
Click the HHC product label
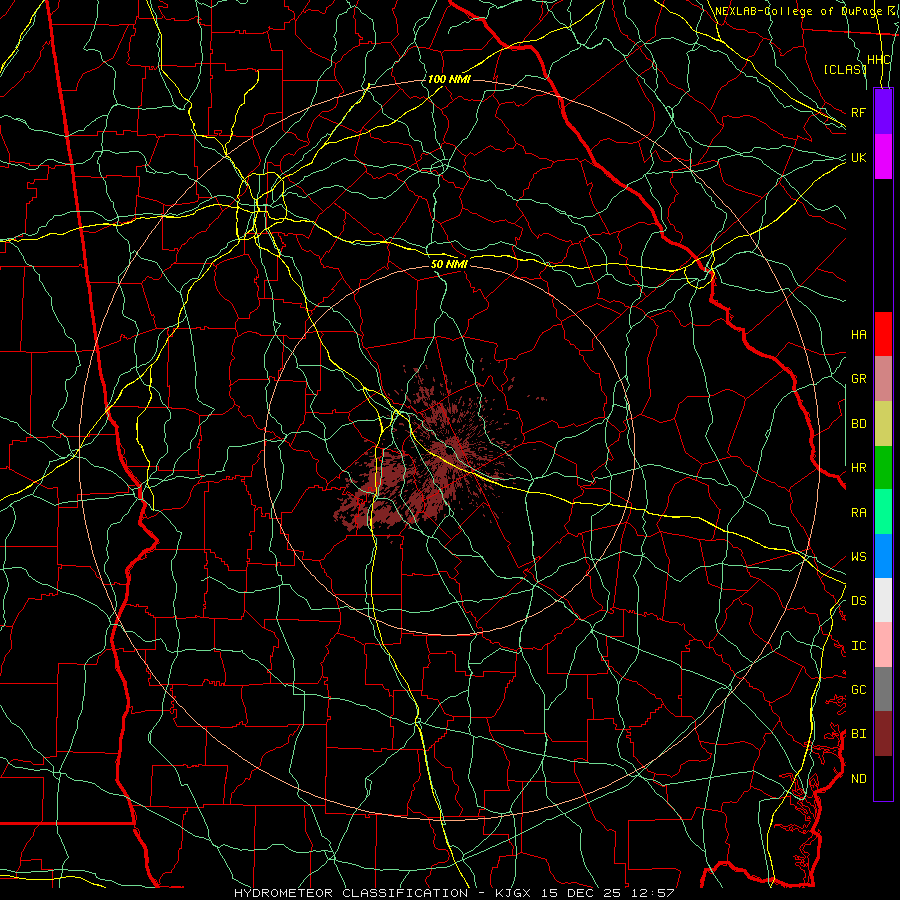click(878, 60)
